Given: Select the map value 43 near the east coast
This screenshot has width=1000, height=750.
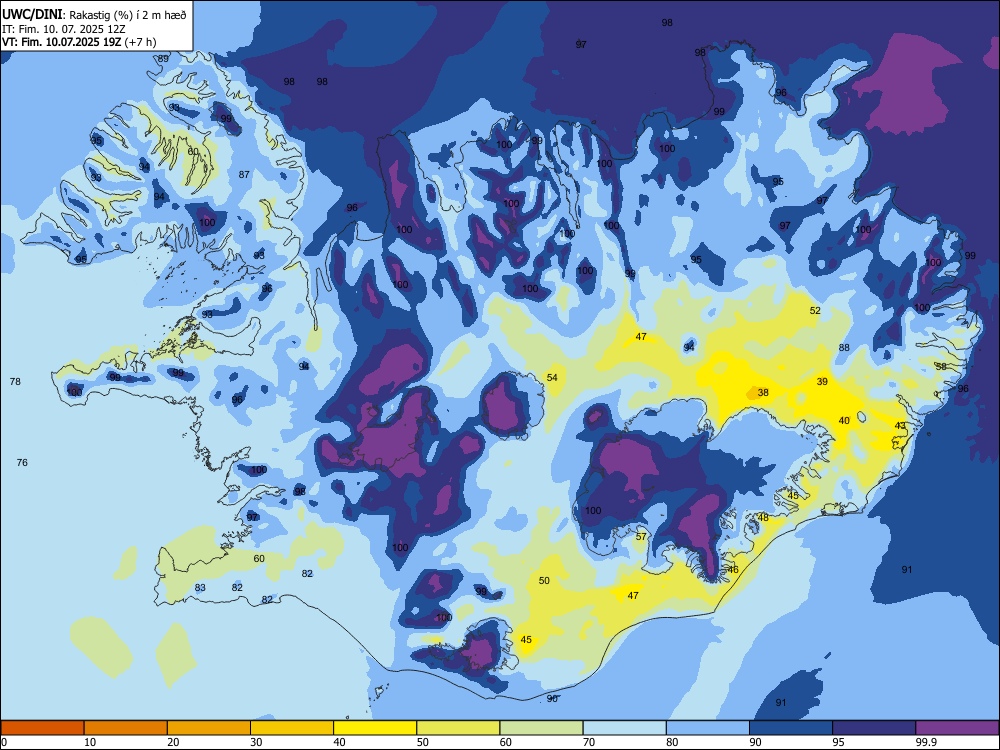Looking at the screenshot, I should [900, 425].
